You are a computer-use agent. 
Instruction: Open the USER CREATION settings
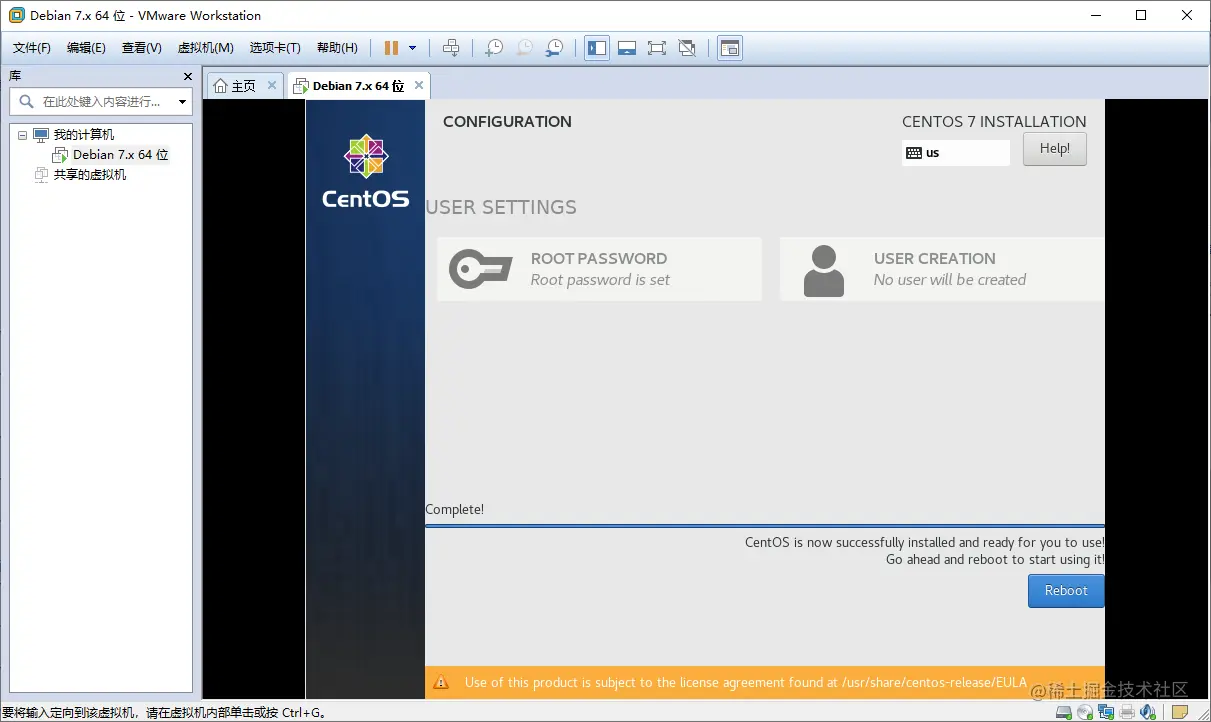point(942,269)
